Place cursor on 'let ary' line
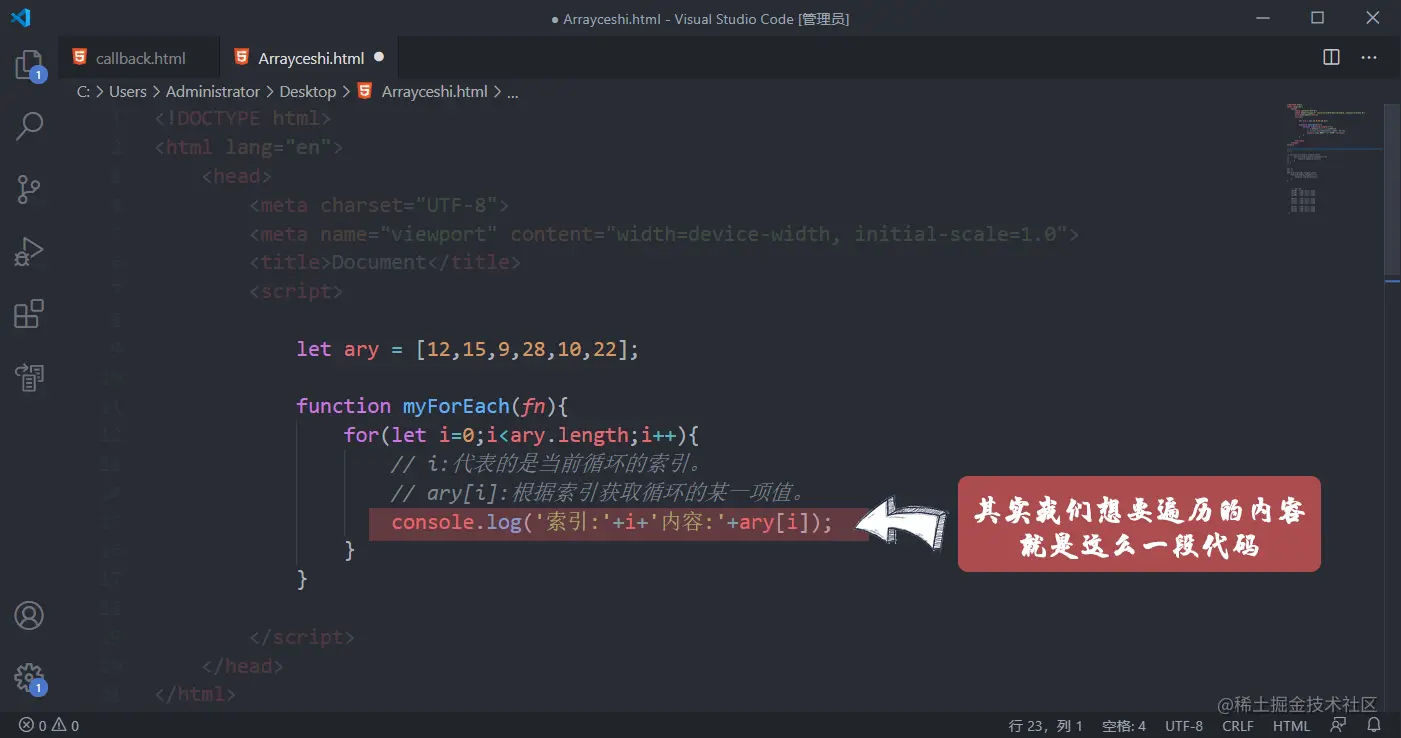The image size is (1401, 738). pyautogui.click(x=467, y=349)
